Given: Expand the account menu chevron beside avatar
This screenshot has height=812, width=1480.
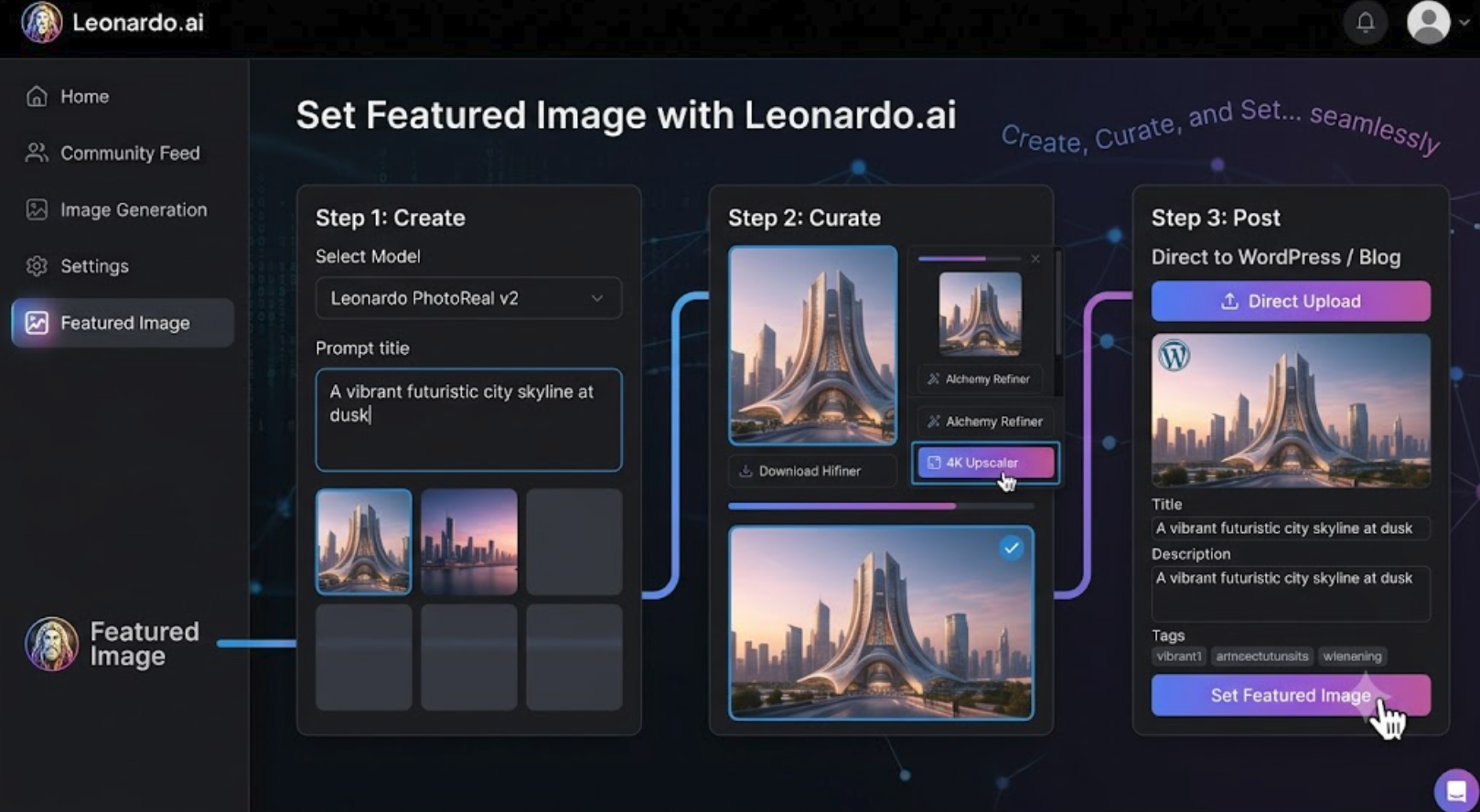Looking at the screenshot, I should pos(1464,23).
